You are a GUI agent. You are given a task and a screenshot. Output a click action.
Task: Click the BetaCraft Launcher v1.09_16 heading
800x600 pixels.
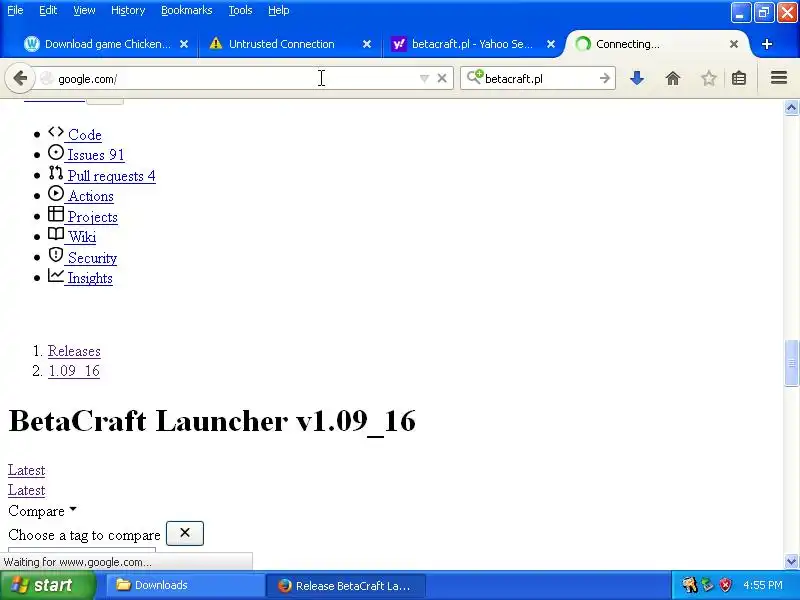click(x=212, y=421)
